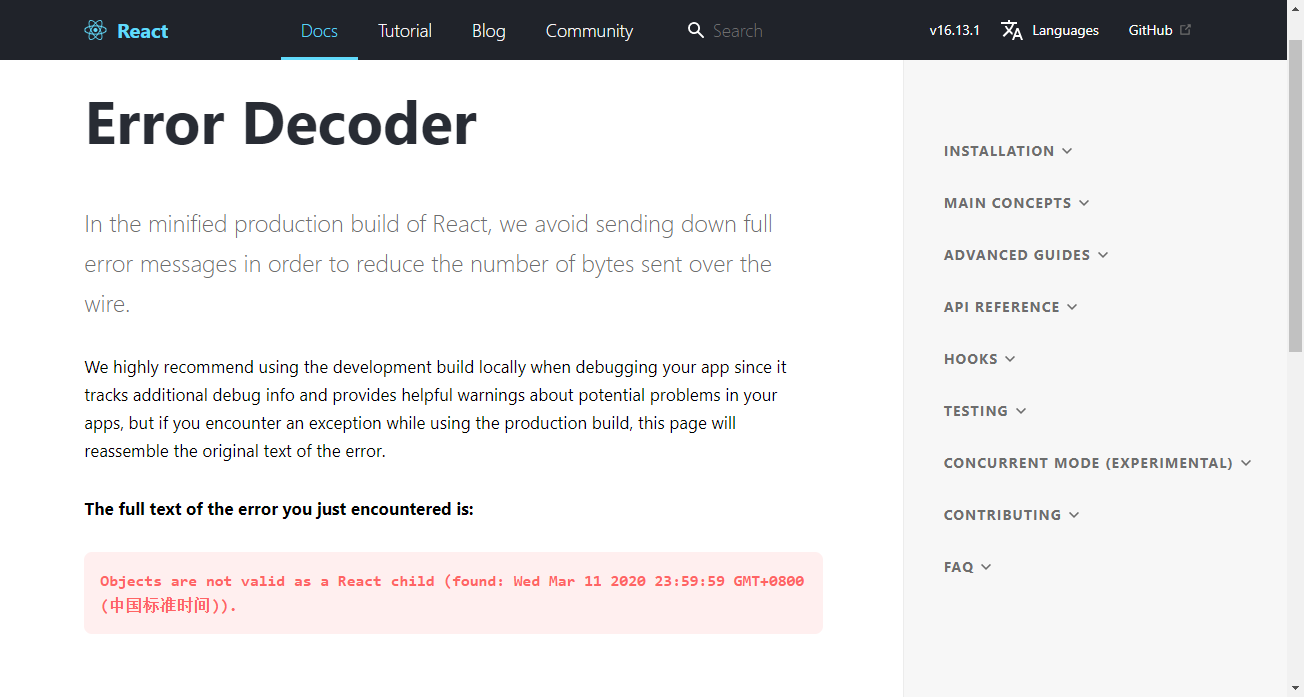Expand the Concurrent Mode (Experimental) chevron
Image resolution: width=1304 pixels, height=697 pixels.
tap(1246, 463)
